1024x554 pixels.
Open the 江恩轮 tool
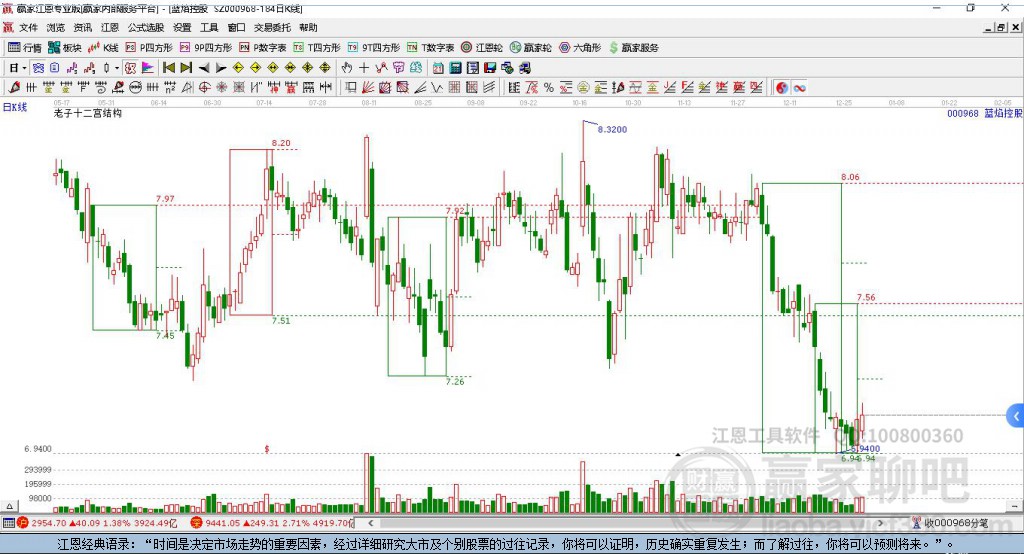(x=482, y=48)
